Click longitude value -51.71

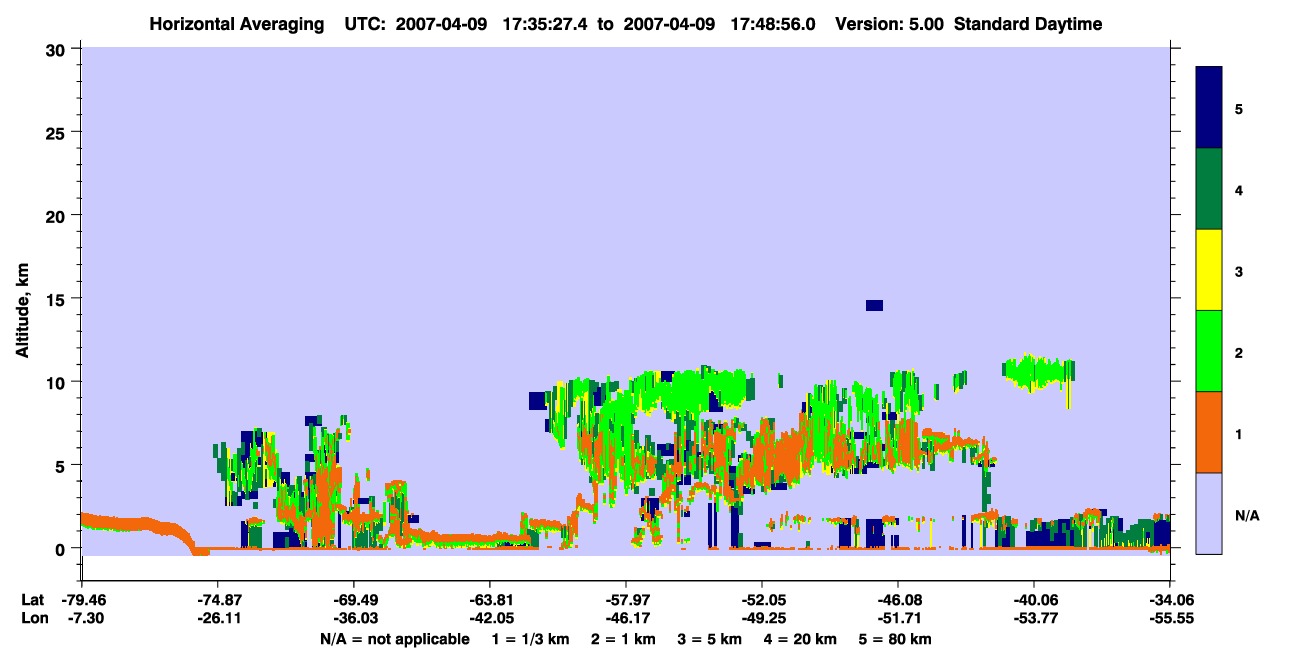coord(897,619)
